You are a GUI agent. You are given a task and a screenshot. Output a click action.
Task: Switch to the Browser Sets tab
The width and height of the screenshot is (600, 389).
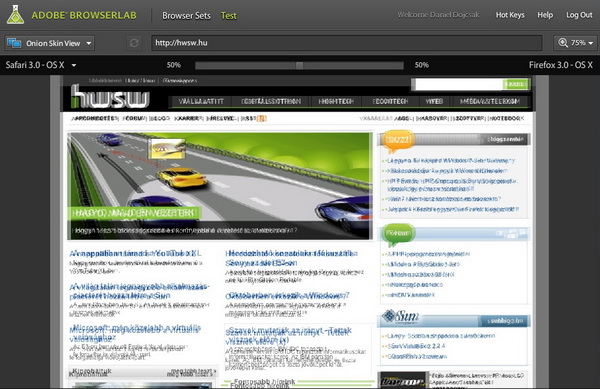pyautogui.click(x=186, y=16)
